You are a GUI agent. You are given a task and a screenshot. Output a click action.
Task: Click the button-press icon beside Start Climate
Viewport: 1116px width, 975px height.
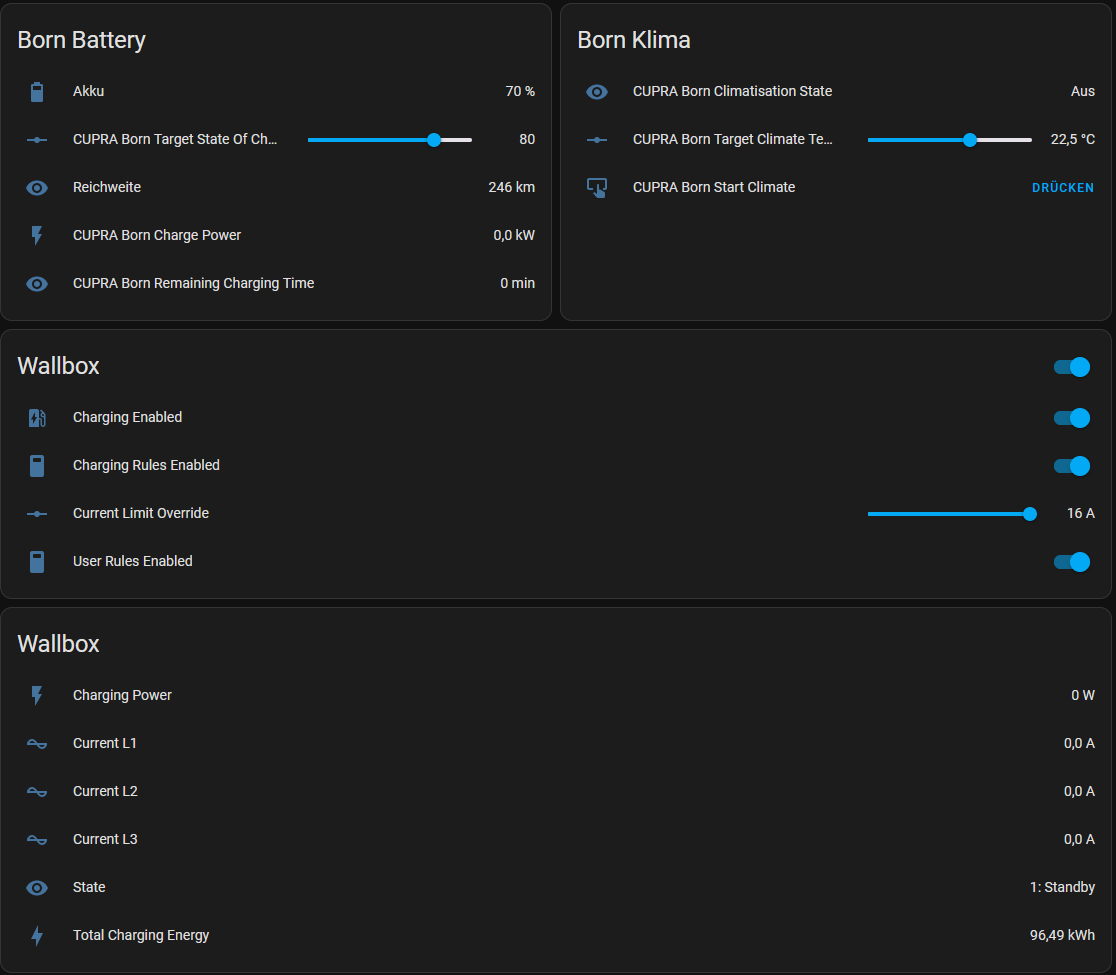tap(597, 188)
